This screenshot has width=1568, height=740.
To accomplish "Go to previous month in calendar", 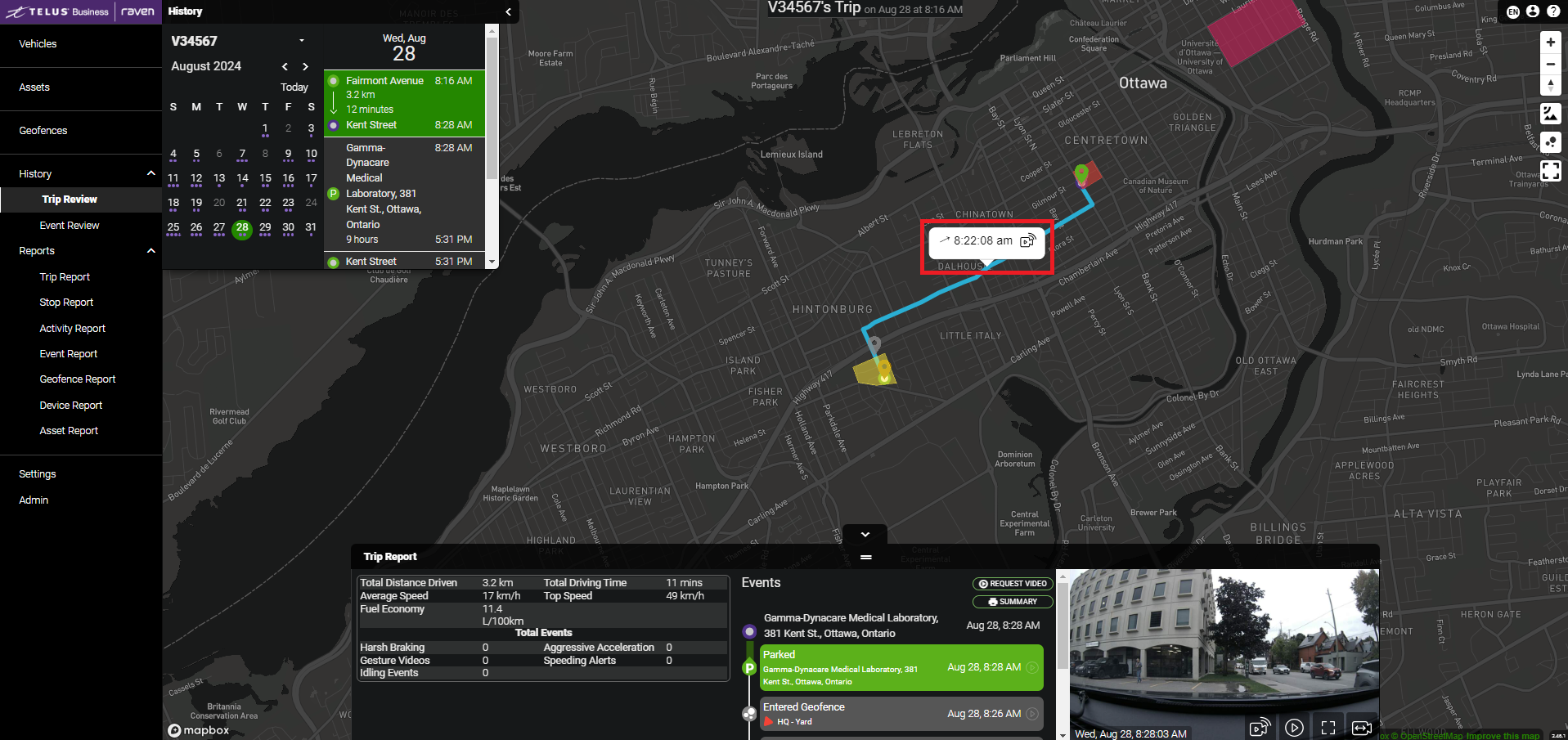I will click(285, 66).
